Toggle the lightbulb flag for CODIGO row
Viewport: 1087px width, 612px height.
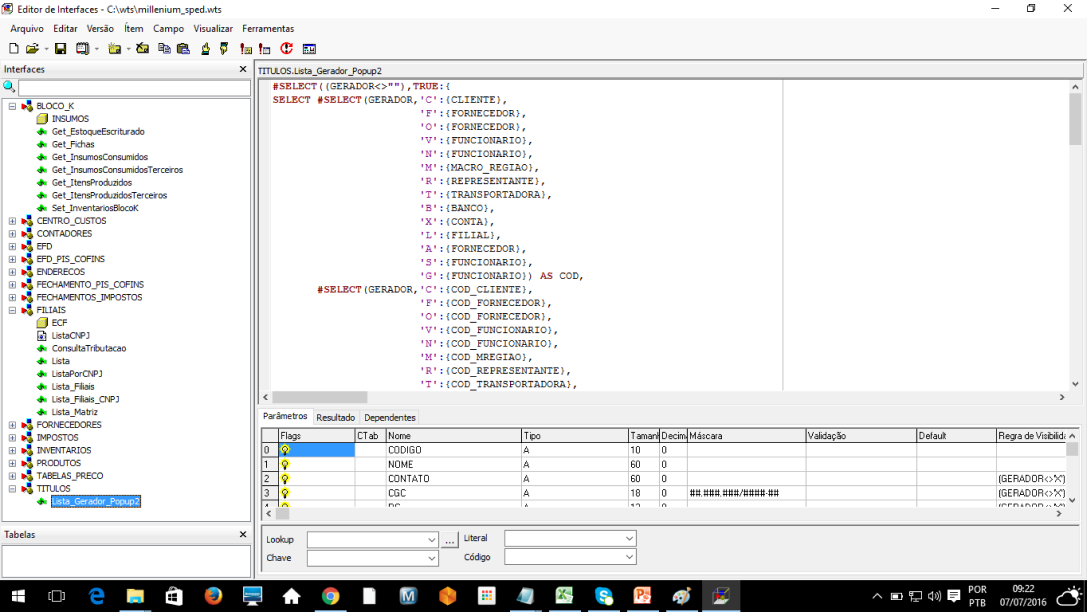[x=285, y=450]
